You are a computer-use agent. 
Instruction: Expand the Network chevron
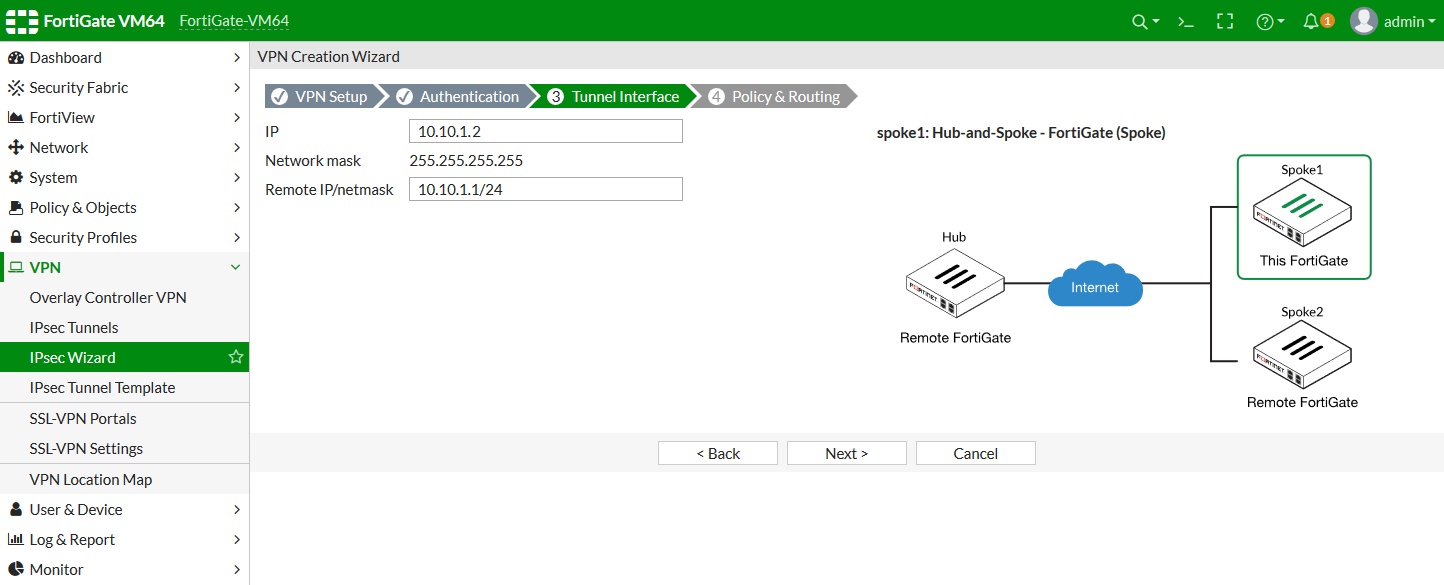point(237,148)
